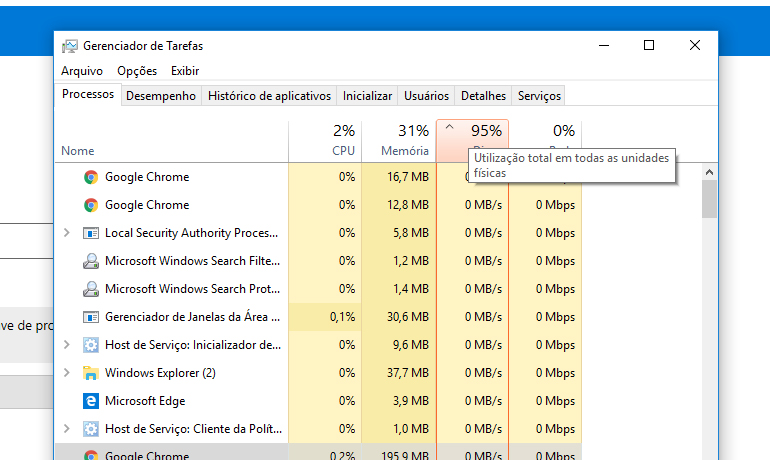Open the Usuários tab
The height and width of the screenshot is (460, 770).
pos(426,96)
